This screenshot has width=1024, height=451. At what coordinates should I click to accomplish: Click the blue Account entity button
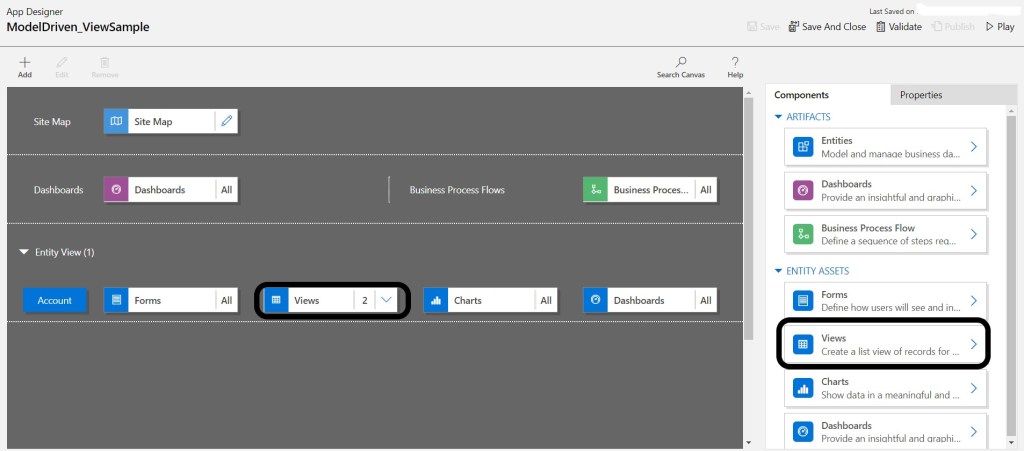56,300
